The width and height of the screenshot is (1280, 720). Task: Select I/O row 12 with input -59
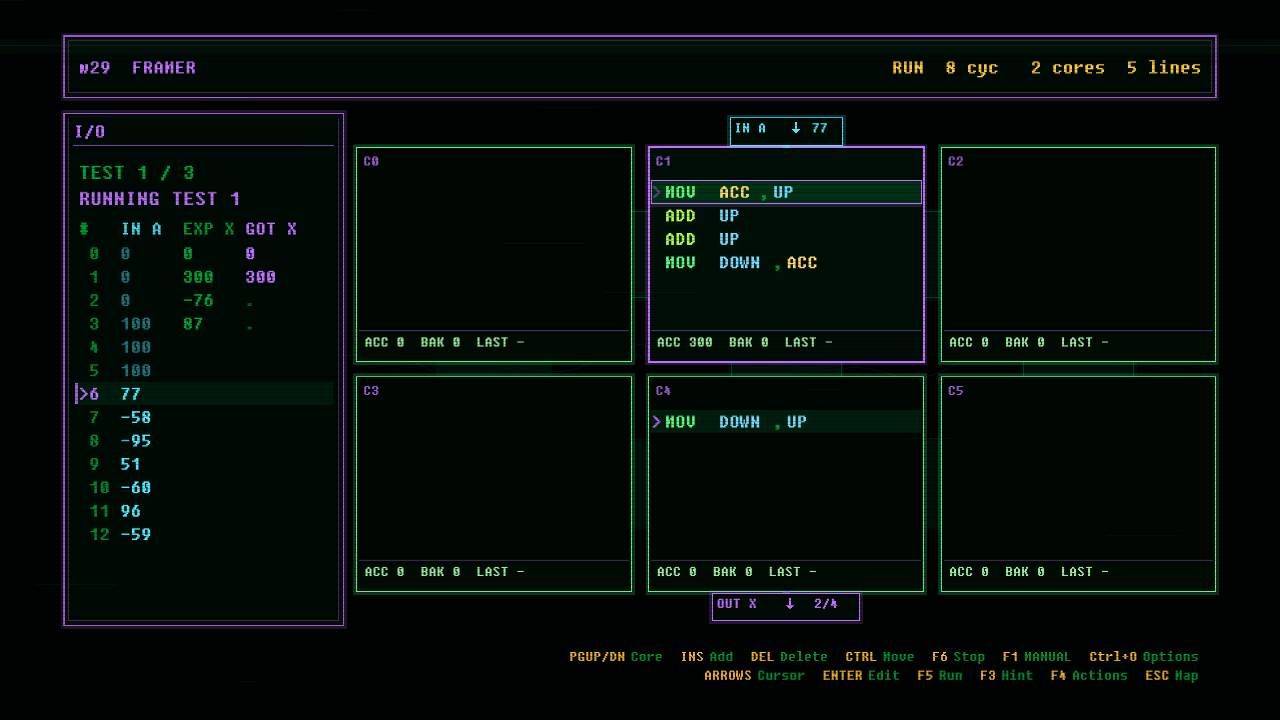(x=204, y=534)
